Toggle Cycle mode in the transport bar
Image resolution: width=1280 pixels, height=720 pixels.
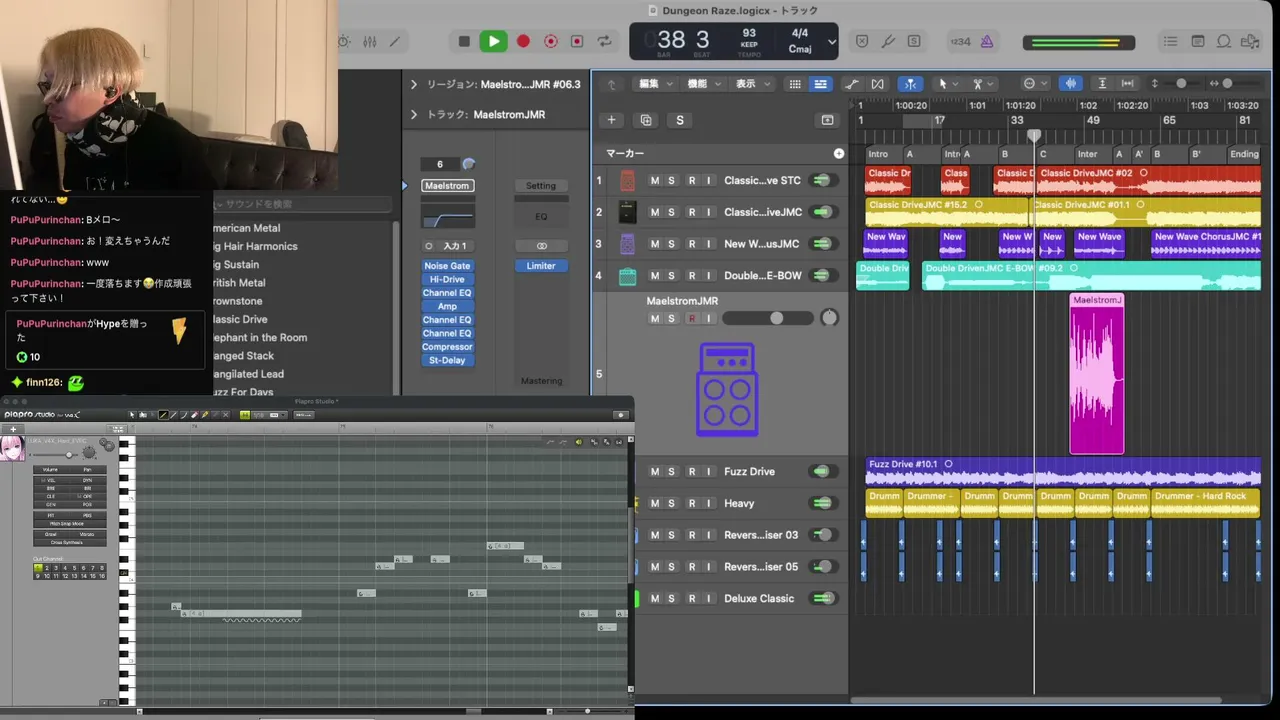(604, 41)
